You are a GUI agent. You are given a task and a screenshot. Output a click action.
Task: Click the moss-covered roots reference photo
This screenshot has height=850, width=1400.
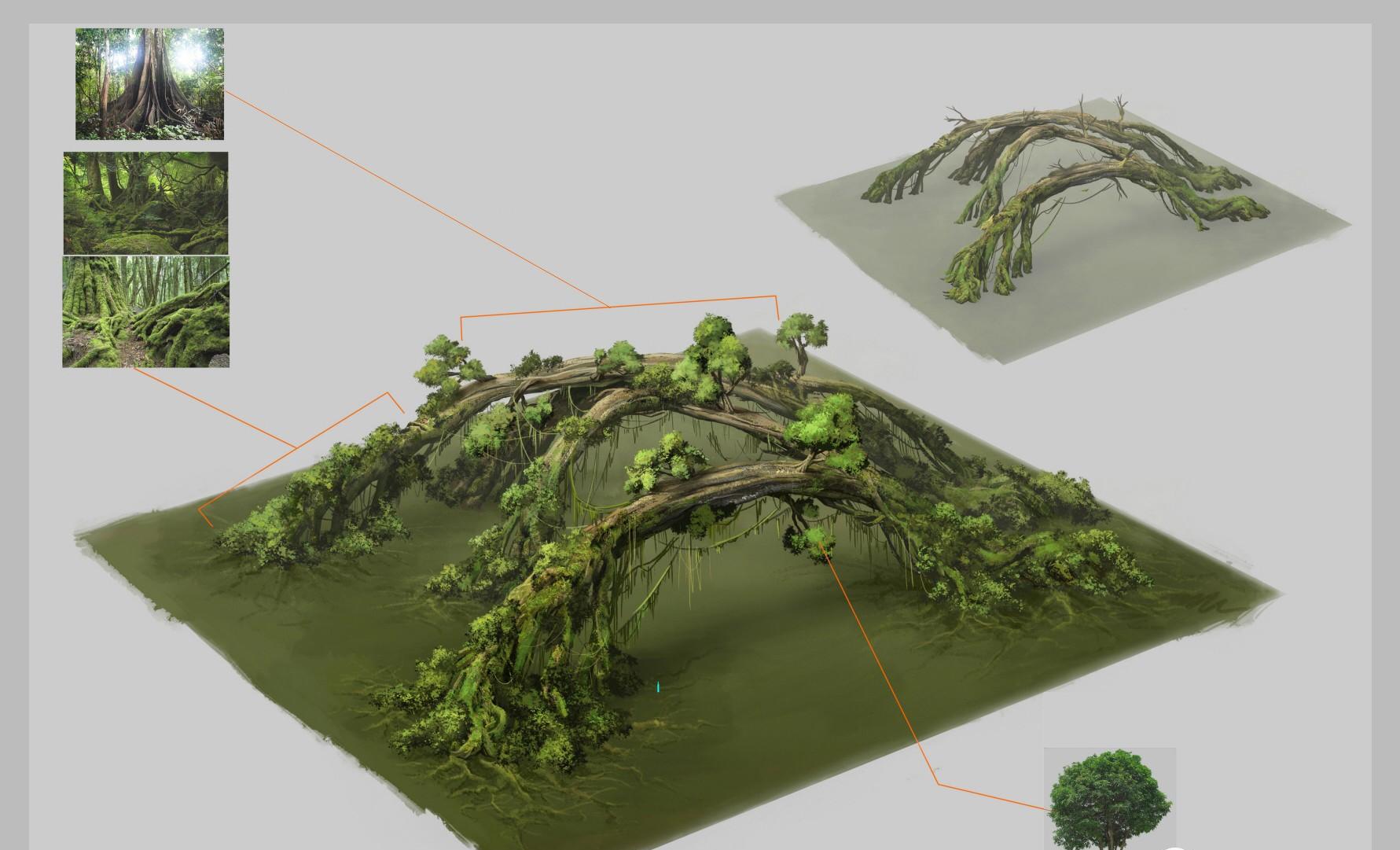pyautogui.click(x=145, y=311)
